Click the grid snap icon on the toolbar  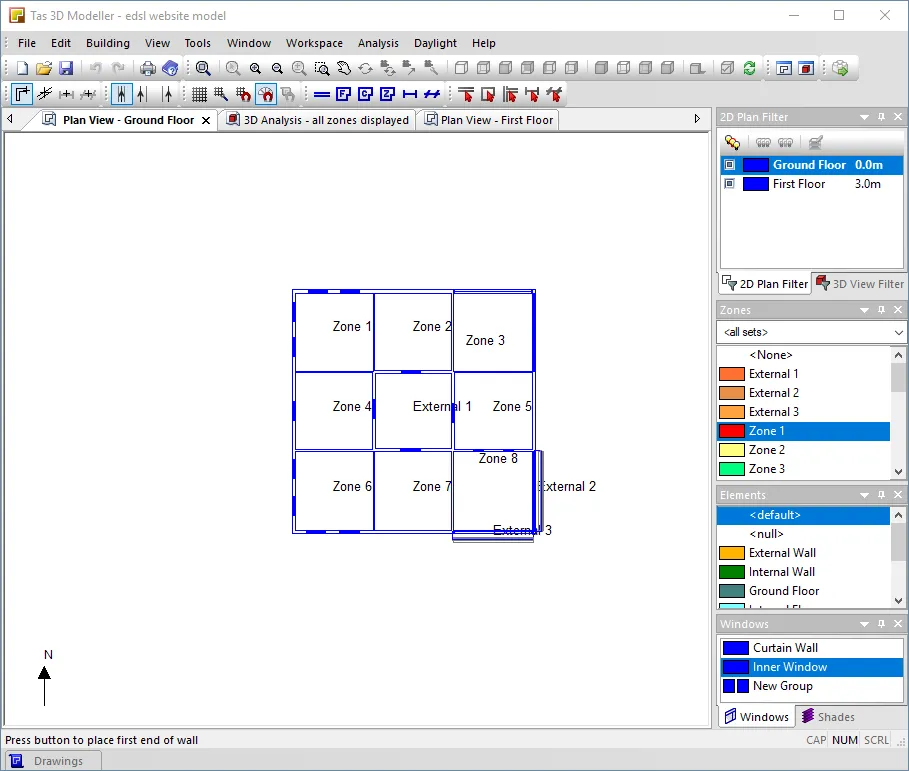click(x=198, y=94)
